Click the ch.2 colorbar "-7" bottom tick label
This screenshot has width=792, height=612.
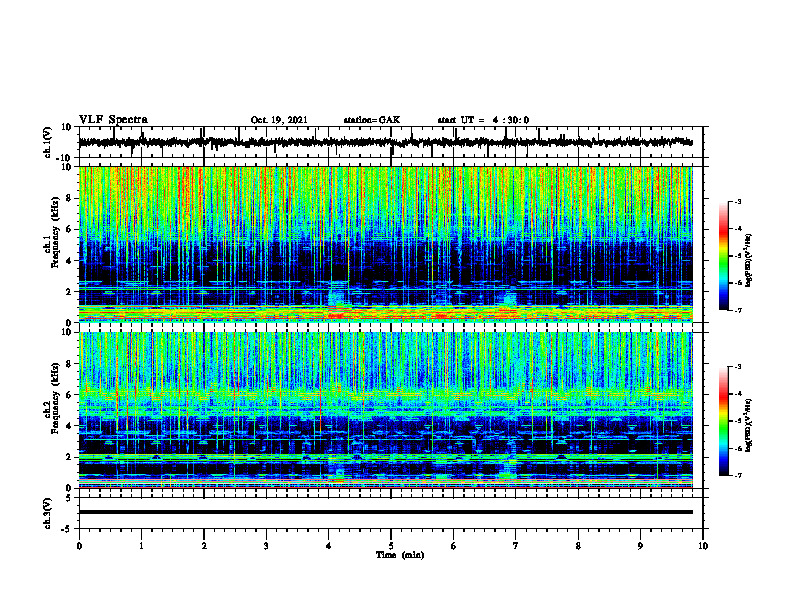(x=738, y=476)
